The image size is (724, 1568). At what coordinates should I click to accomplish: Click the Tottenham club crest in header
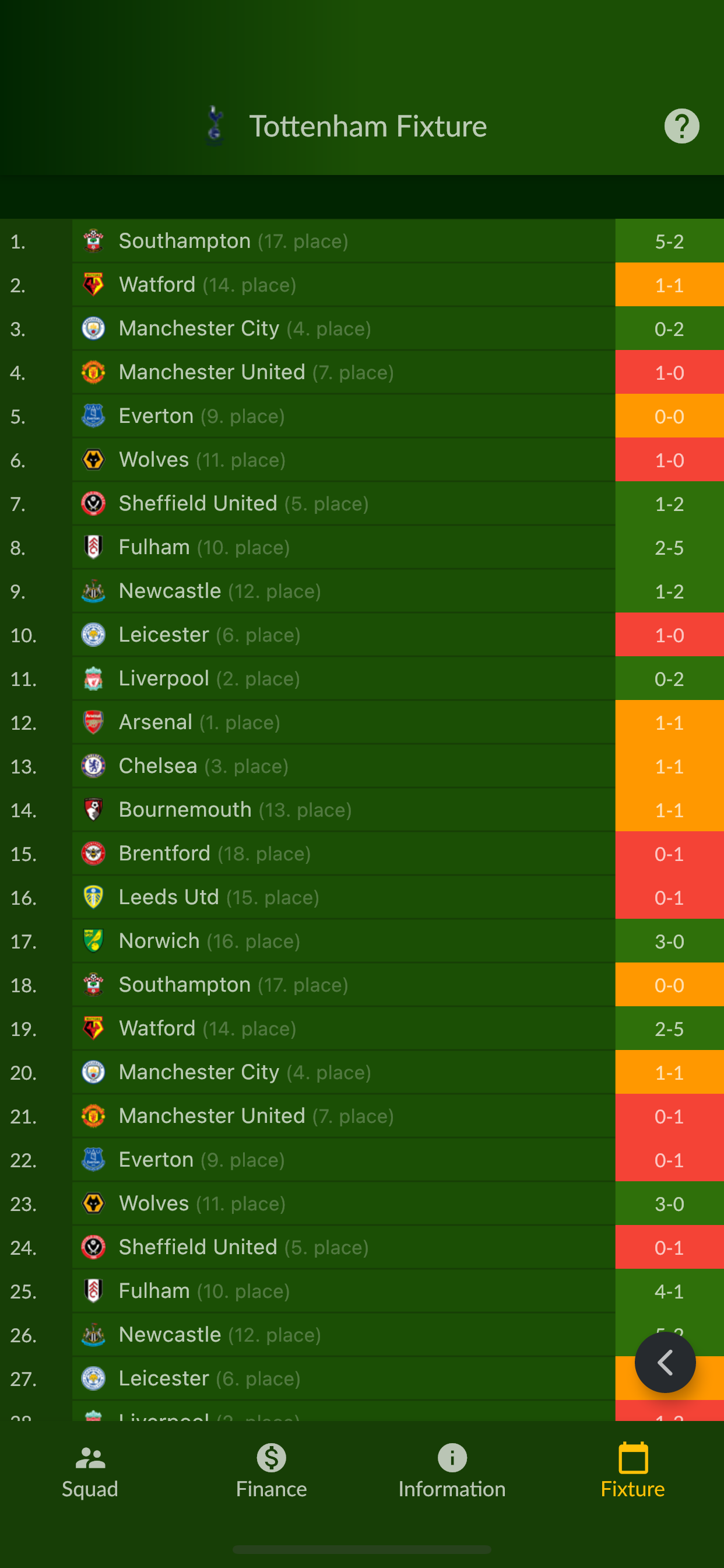point(214,126)
